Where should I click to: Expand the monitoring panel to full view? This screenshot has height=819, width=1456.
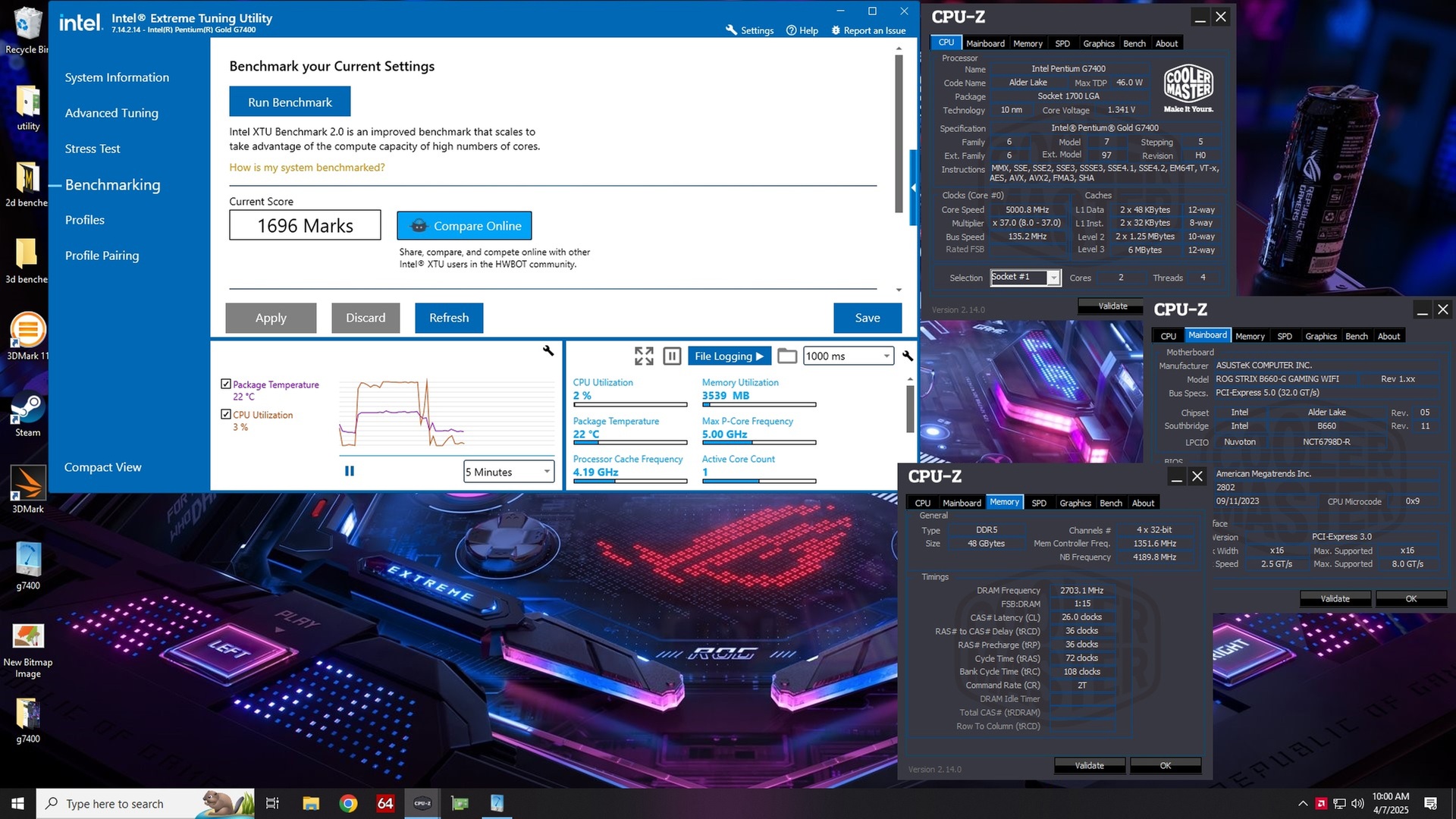[644, 356]
